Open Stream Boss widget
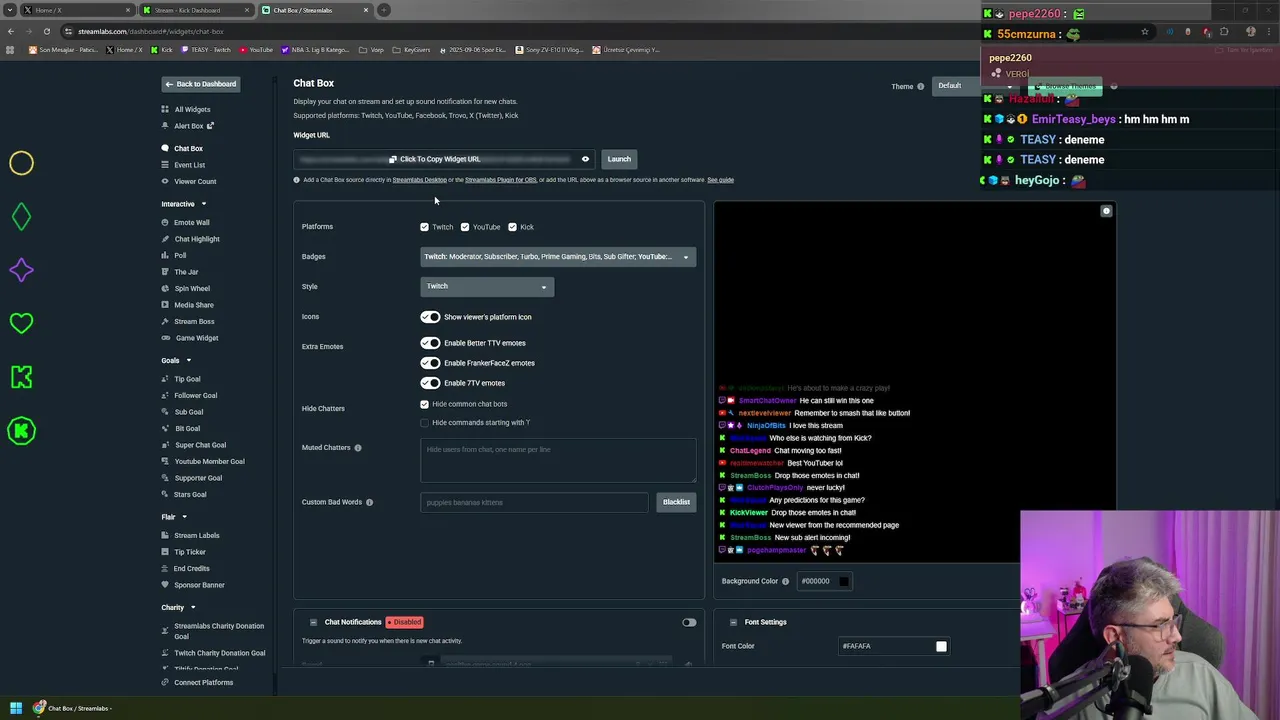Viewport: 1280px width, 720px height. [194, 321]
